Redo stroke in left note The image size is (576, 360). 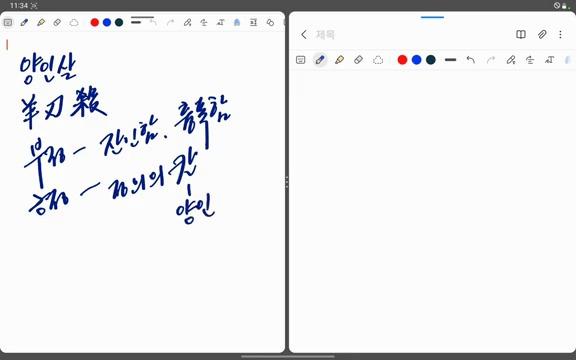tap(170, 22)
